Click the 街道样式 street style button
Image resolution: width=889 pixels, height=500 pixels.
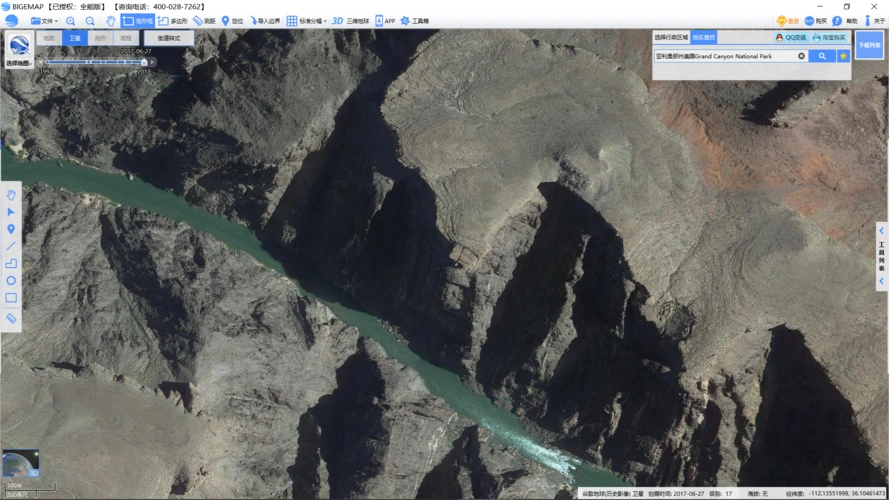tap(168, 38)
